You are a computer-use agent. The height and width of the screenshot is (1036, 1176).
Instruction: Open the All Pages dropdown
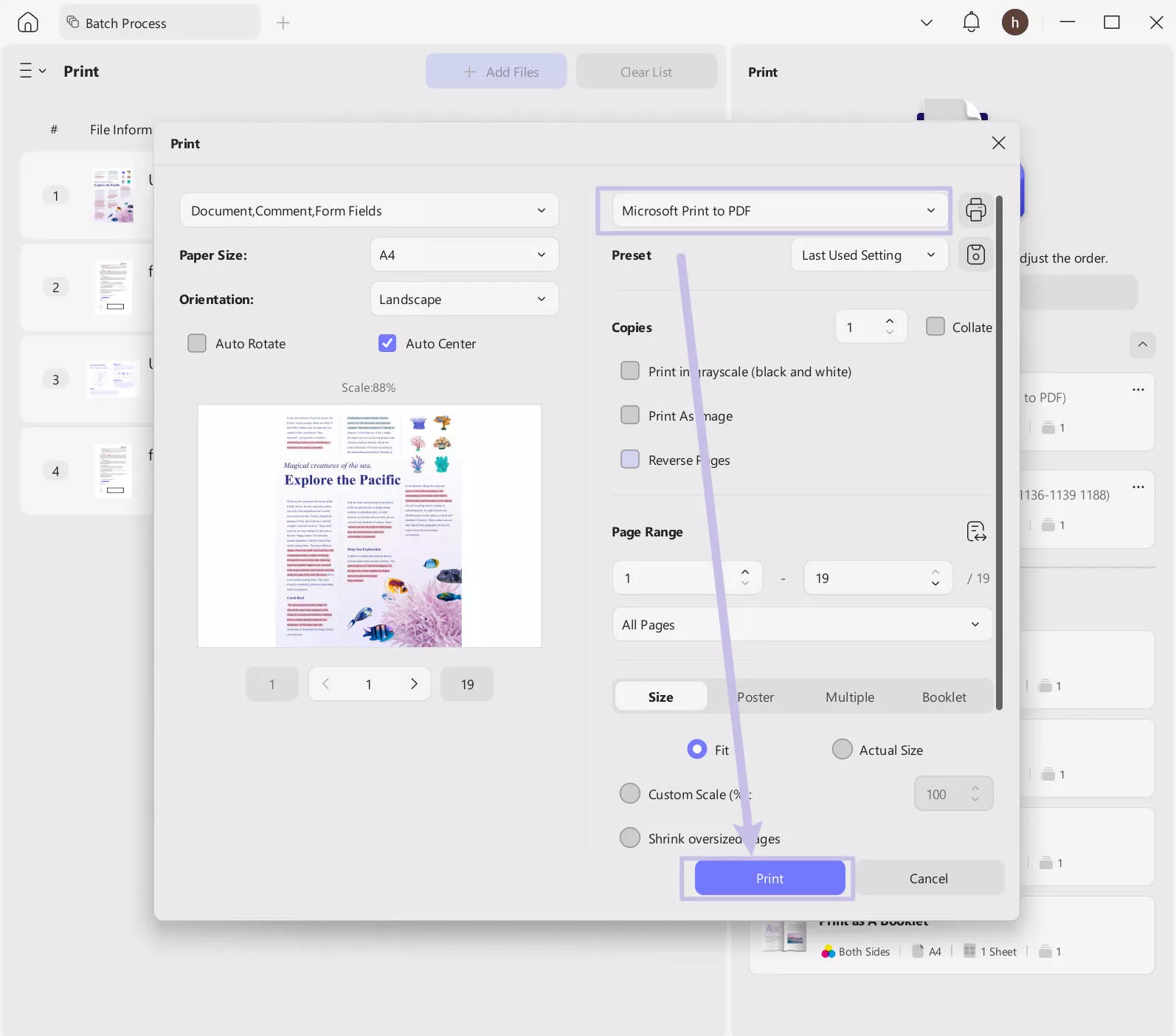tap(802, 624)
